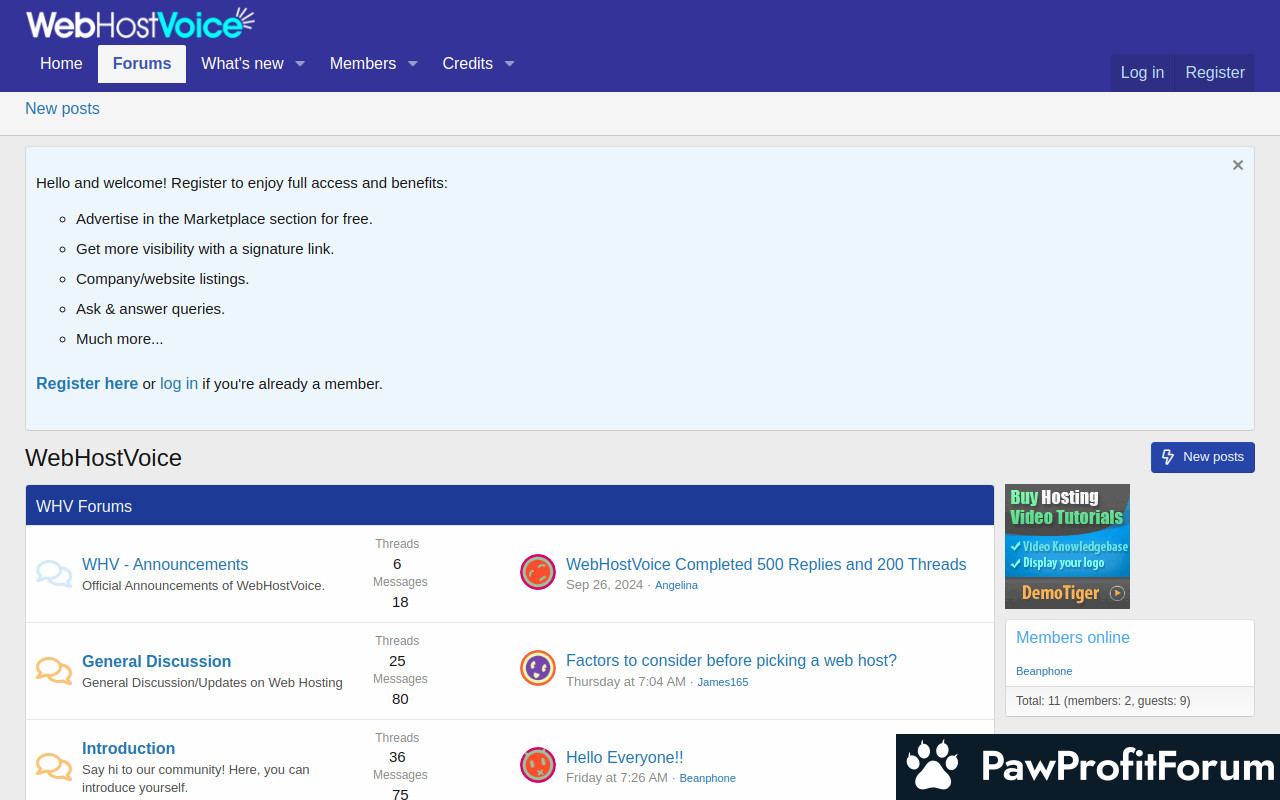The height and width of the screenshot is (800, 1280).
Task: Expand the What's new dropdown arrow
Action: (299, 63)
